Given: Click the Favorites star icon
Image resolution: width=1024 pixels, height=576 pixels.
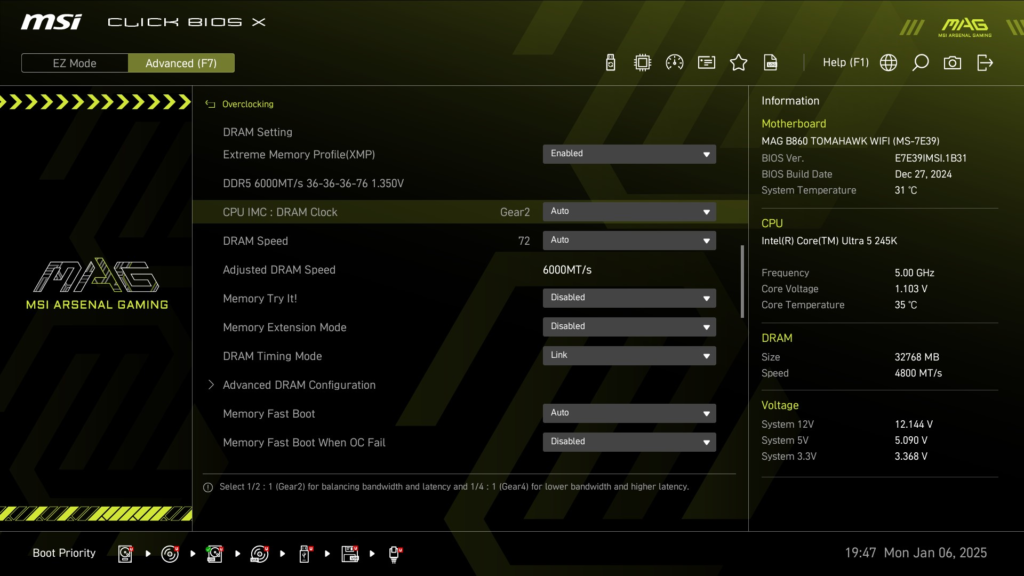Looking at the screenshot, I should coord(738,61).
